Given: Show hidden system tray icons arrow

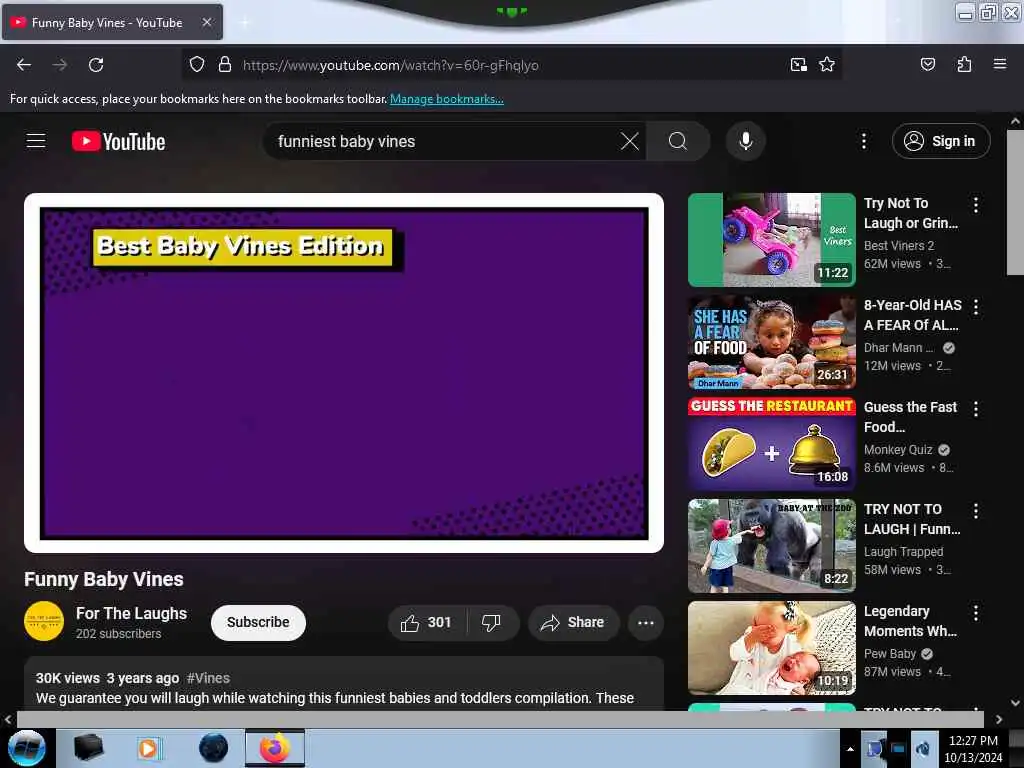Looking at the screenshot, I should coord(850,748).
